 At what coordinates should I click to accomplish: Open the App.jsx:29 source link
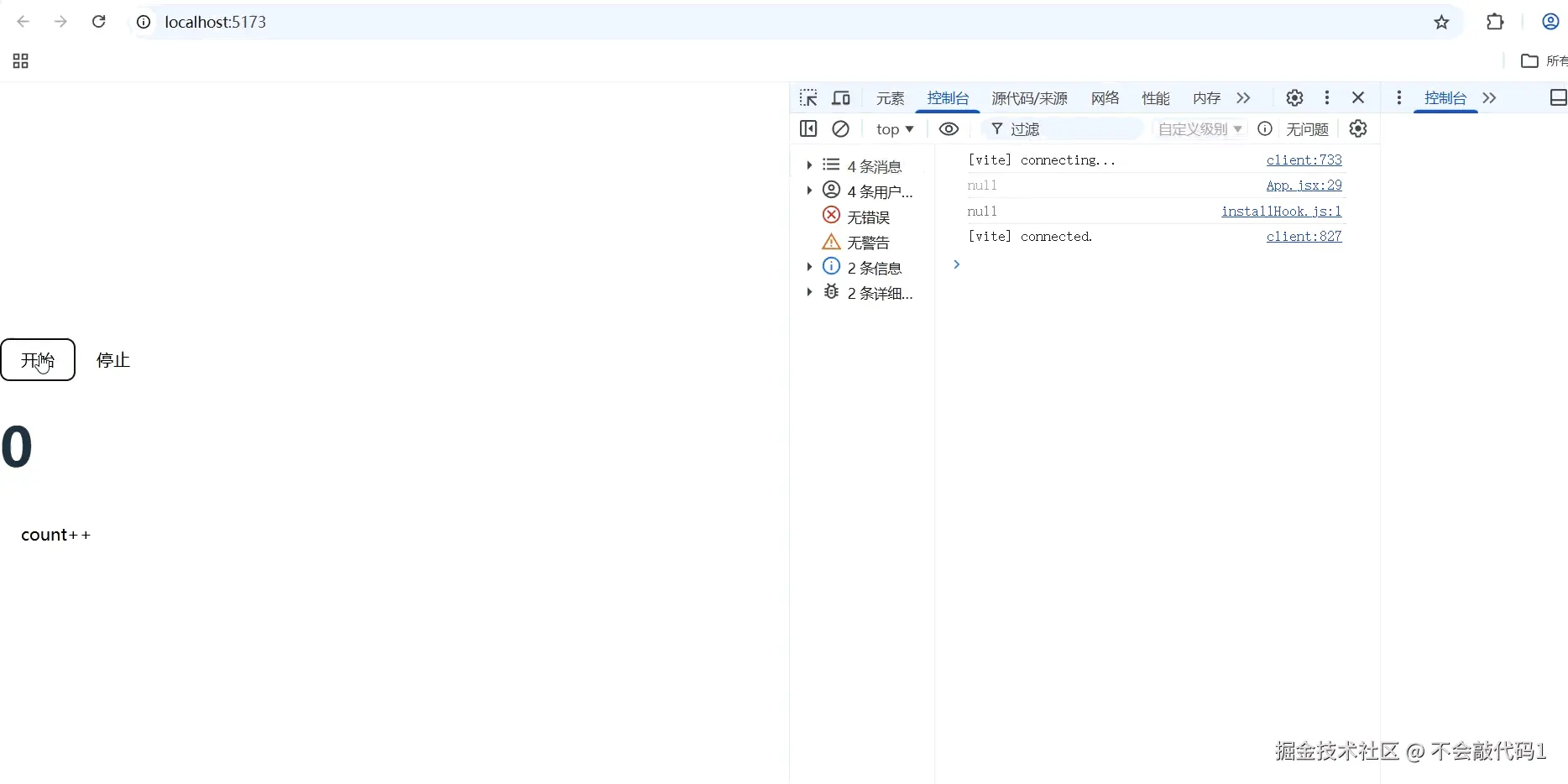tap(1303, 185)
